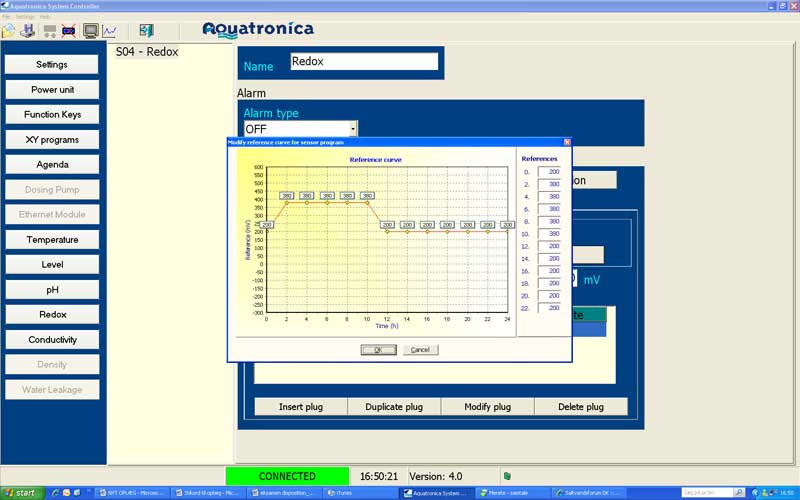Screen dimensions: 800x500
Task: Open the Redox sidebar section
Action: [52, 314]
